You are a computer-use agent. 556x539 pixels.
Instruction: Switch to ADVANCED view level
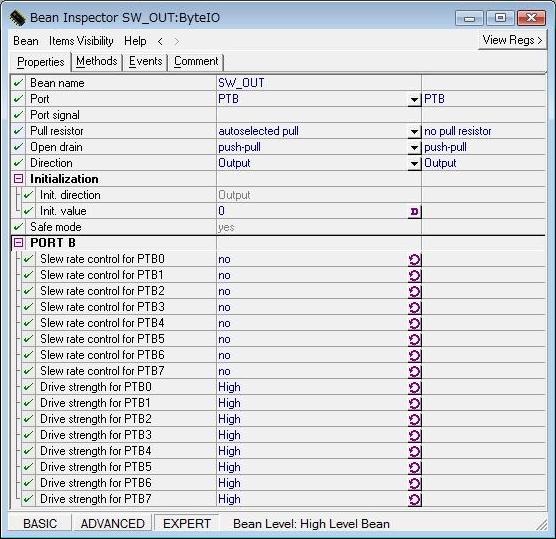click(x=112, y=523)
